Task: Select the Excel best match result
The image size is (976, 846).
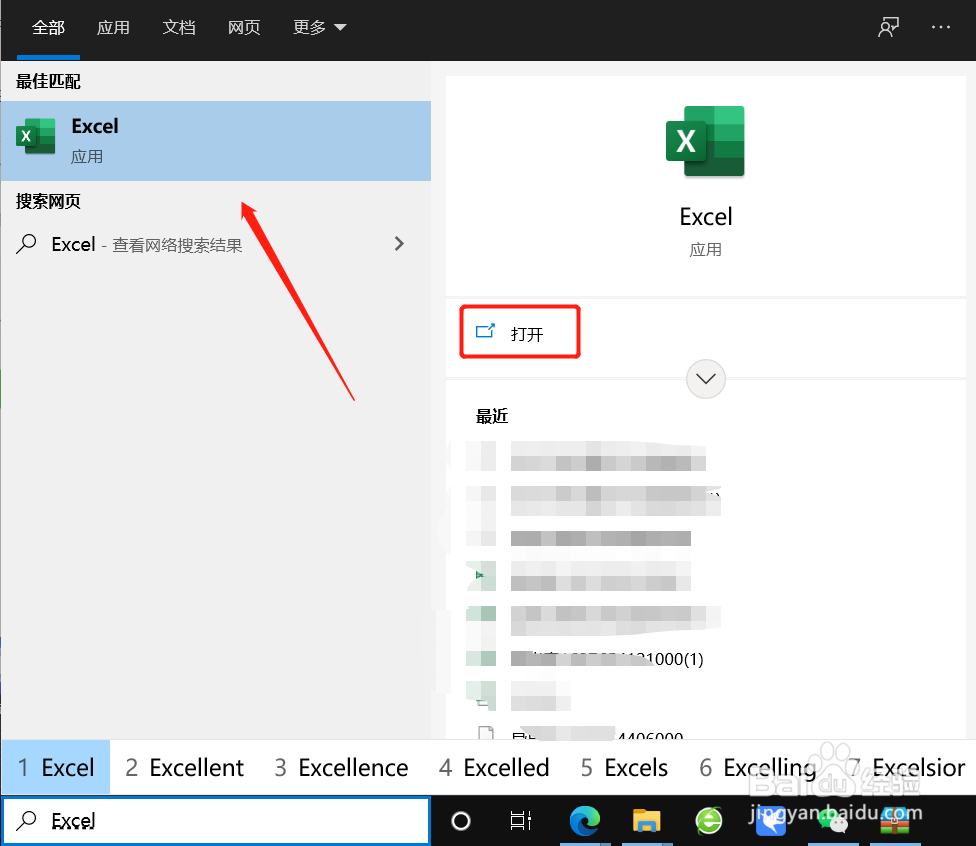Action: pyautogui.click(x=216, y=141)
